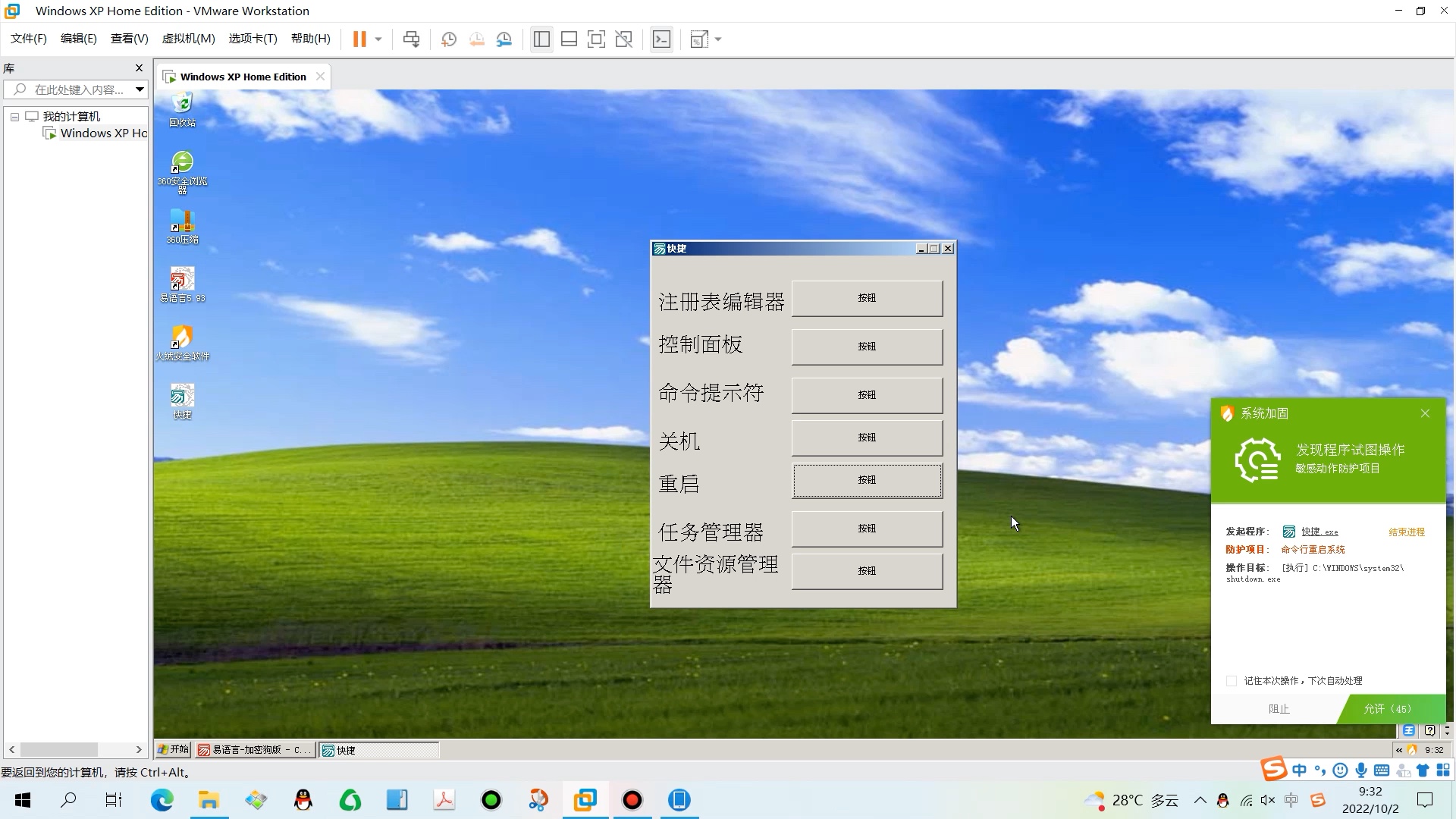Select the 回收站 desktop icon

click(182, 109)
